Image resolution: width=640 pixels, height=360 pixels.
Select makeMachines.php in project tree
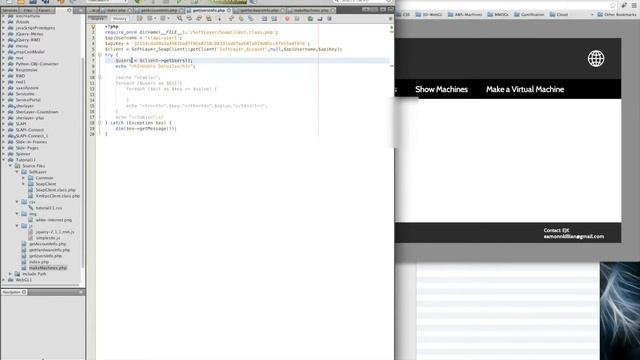[x=48, y=268]
